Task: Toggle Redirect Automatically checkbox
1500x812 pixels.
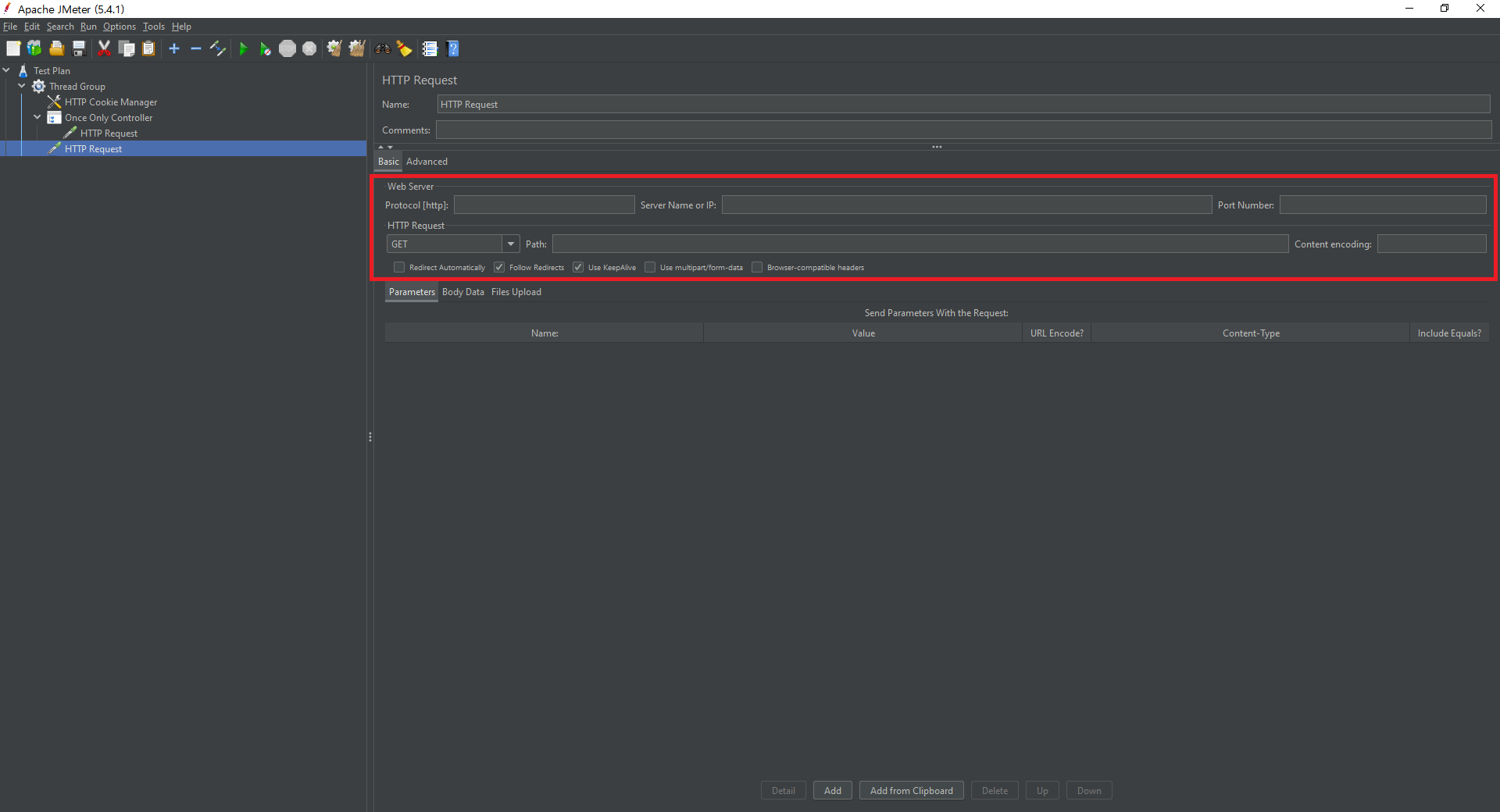Action: pyautogui.click(x=399, y=267)
